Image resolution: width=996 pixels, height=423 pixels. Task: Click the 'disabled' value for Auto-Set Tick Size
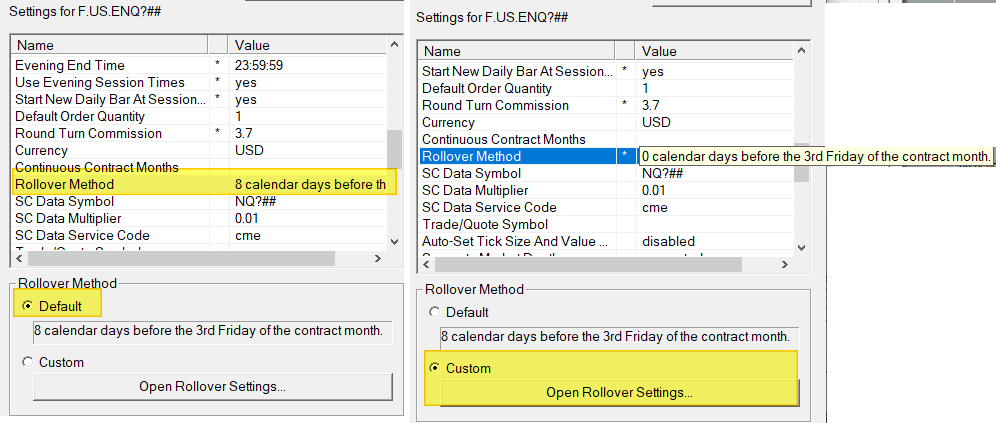pyautogui.click(x=668, y=241)
